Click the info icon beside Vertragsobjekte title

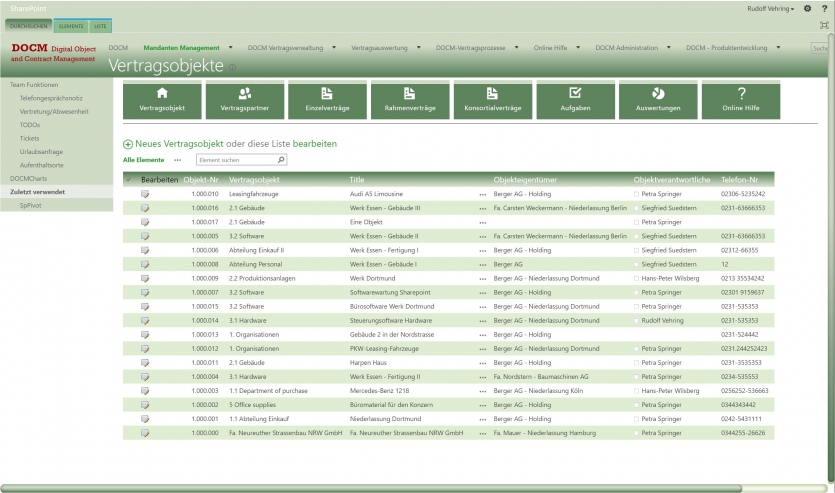[232, 68]
